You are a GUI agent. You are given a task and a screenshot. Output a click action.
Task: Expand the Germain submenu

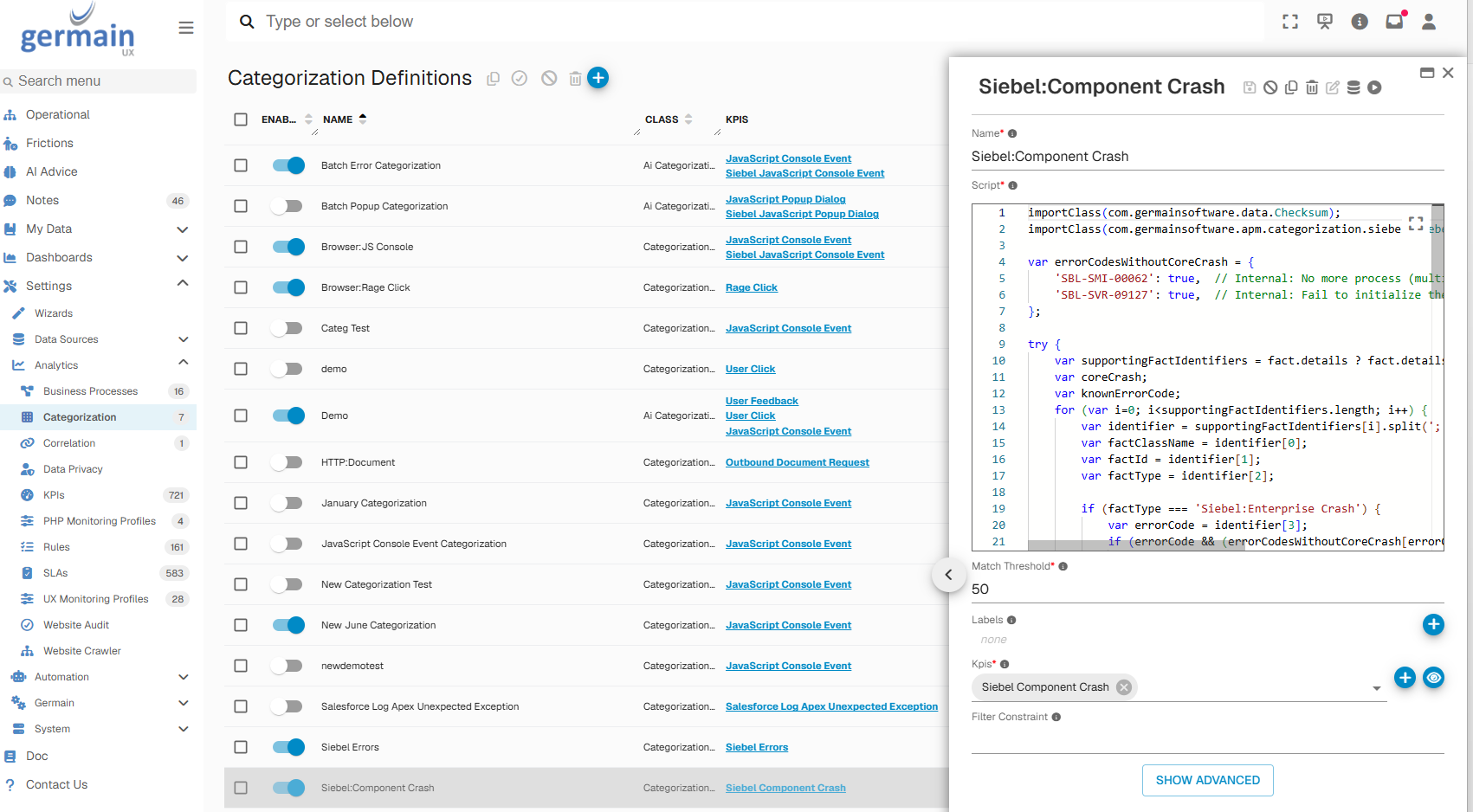(x=183, y=703)
